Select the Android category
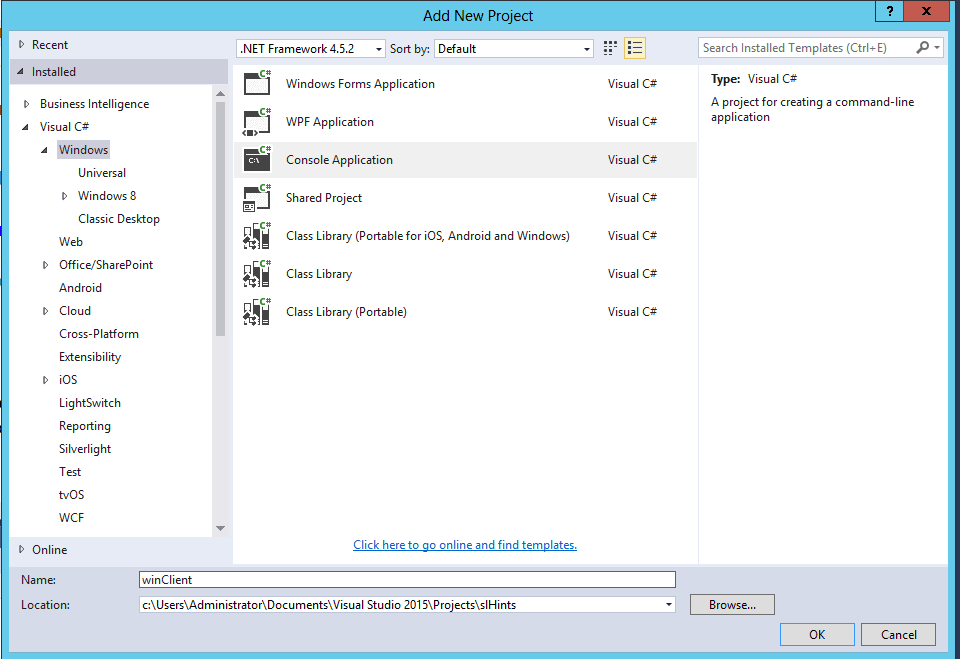Viewport: 960px width, 659px height. [80, 288]
